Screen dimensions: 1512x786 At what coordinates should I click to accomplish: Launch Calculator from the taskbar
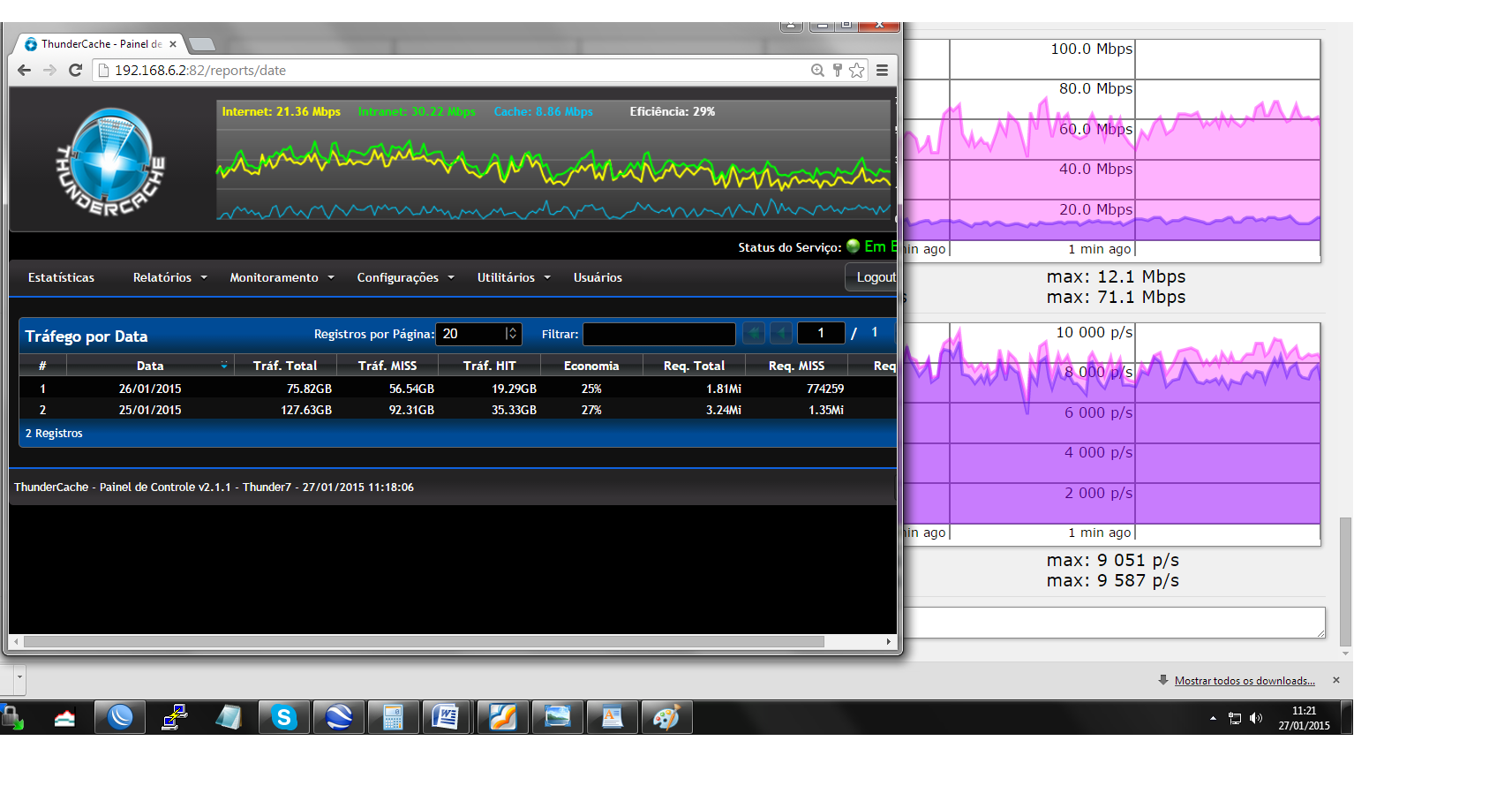point(393,717)
